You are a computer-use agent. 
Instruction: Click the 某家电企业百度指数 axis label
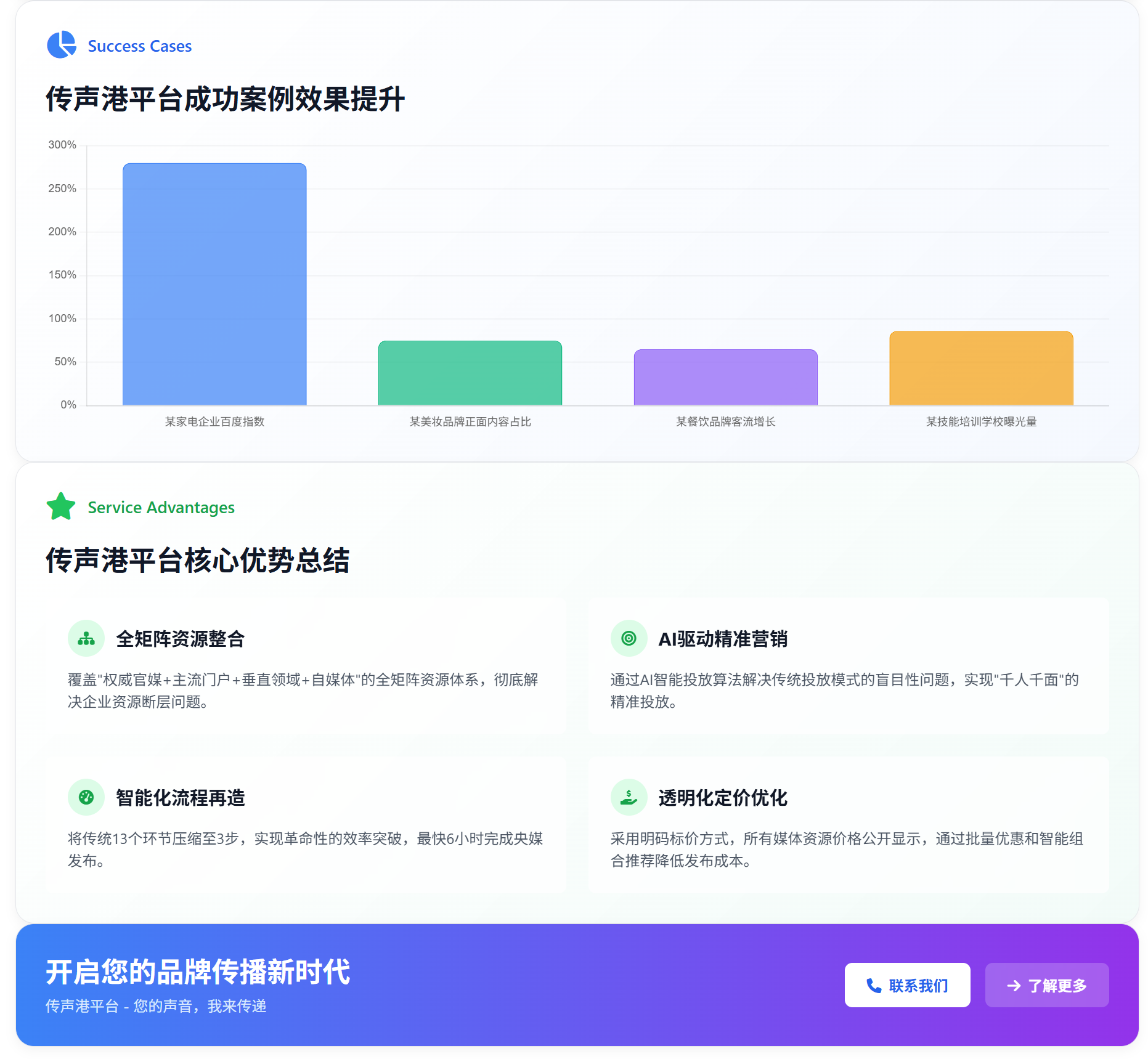click(x=214, y=421)
